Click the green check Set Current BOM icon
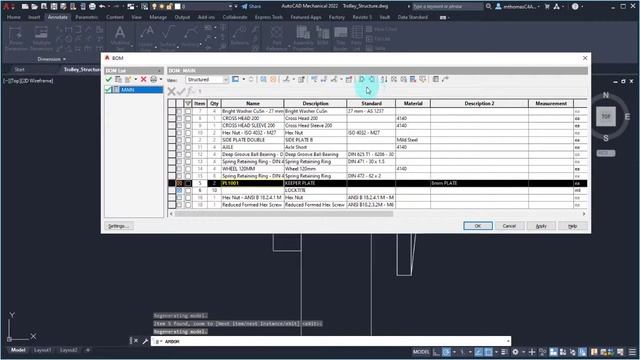The height and width of the screenshot is (360, 640). tap(109, 79)
